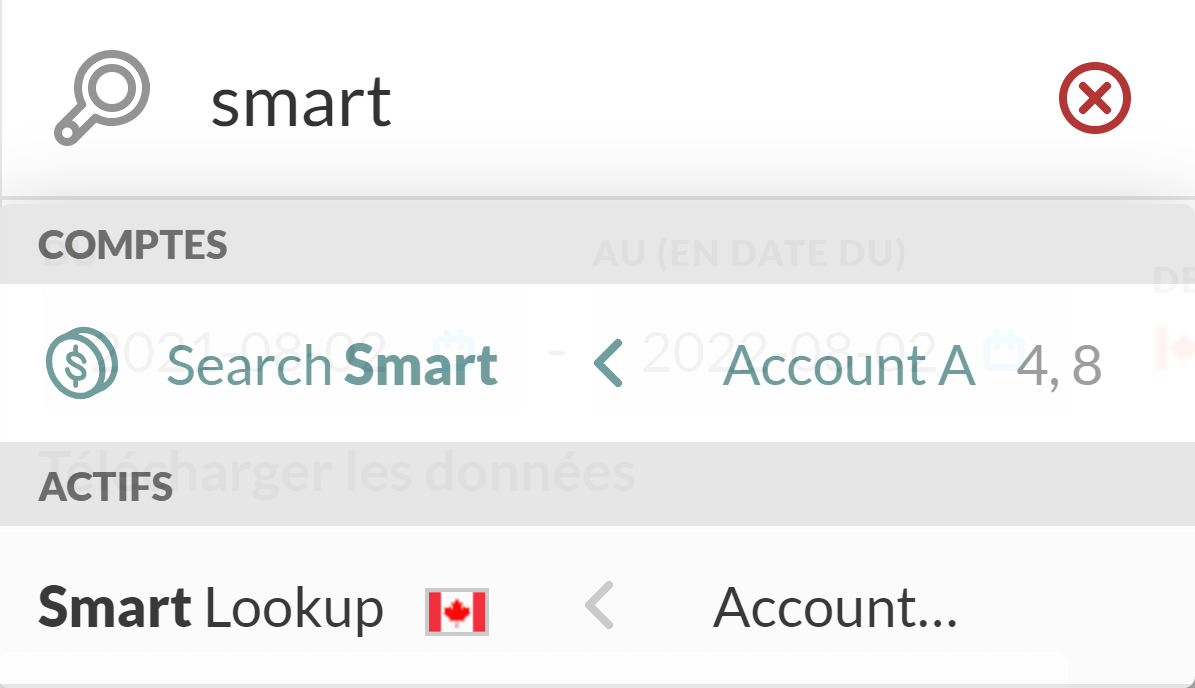Click the dimmed "AU (EN DATE DU)" label
1195x688 pixels.
pyautogui.click(x=749, y=254)
